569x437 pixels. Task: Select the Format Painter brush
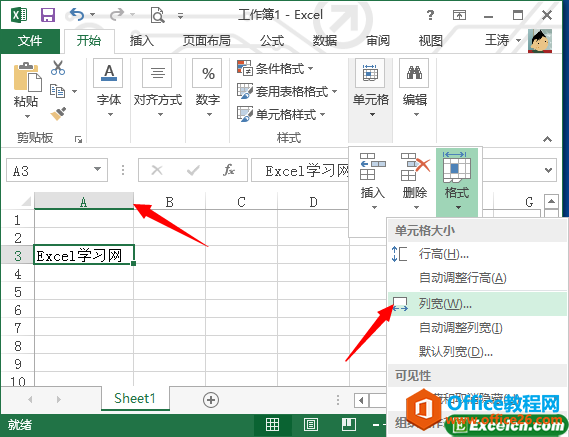[x=58, y=114]
